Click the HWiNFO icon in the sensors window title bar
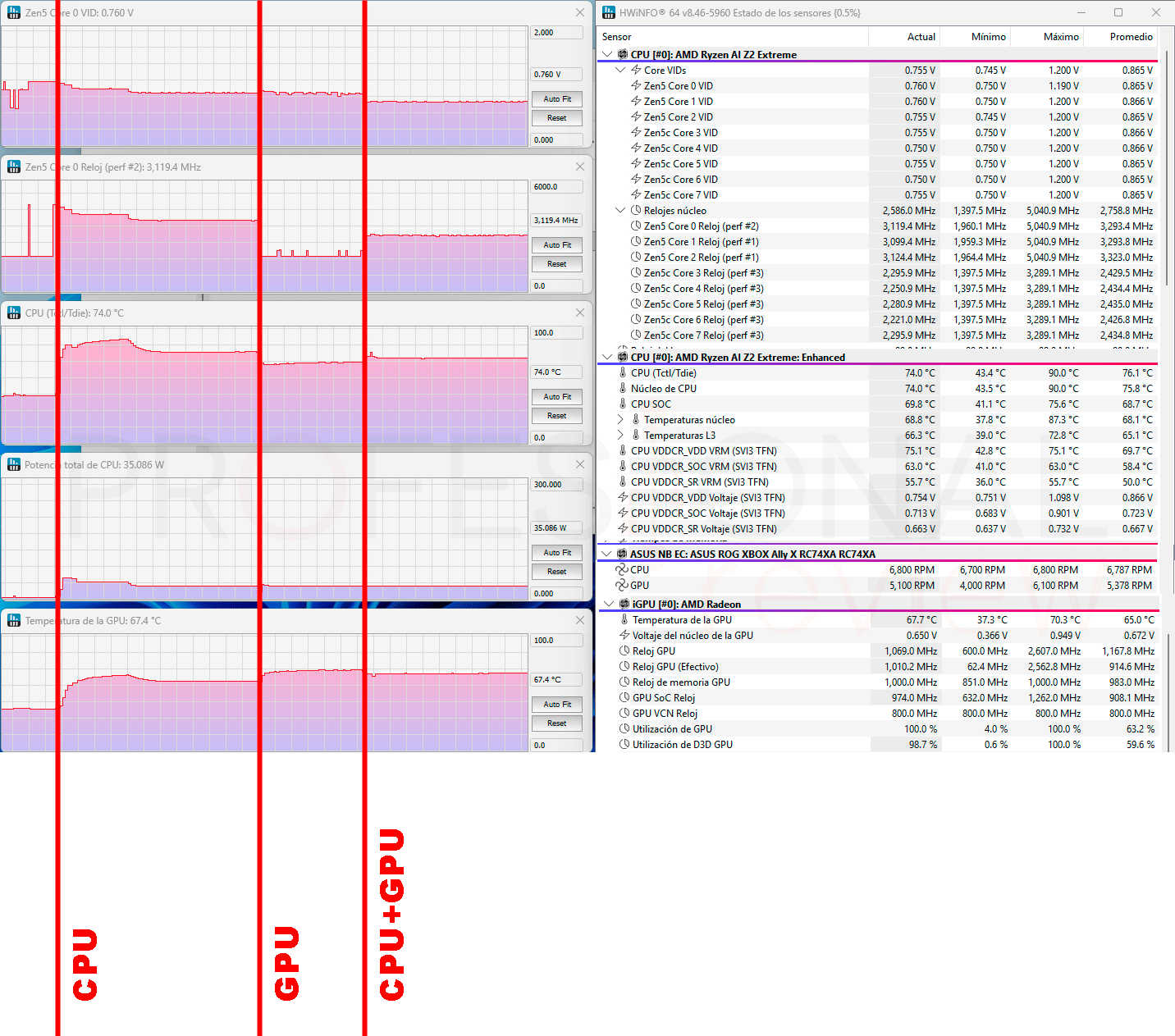1175x1036 pixels. [x=609, y=12]
